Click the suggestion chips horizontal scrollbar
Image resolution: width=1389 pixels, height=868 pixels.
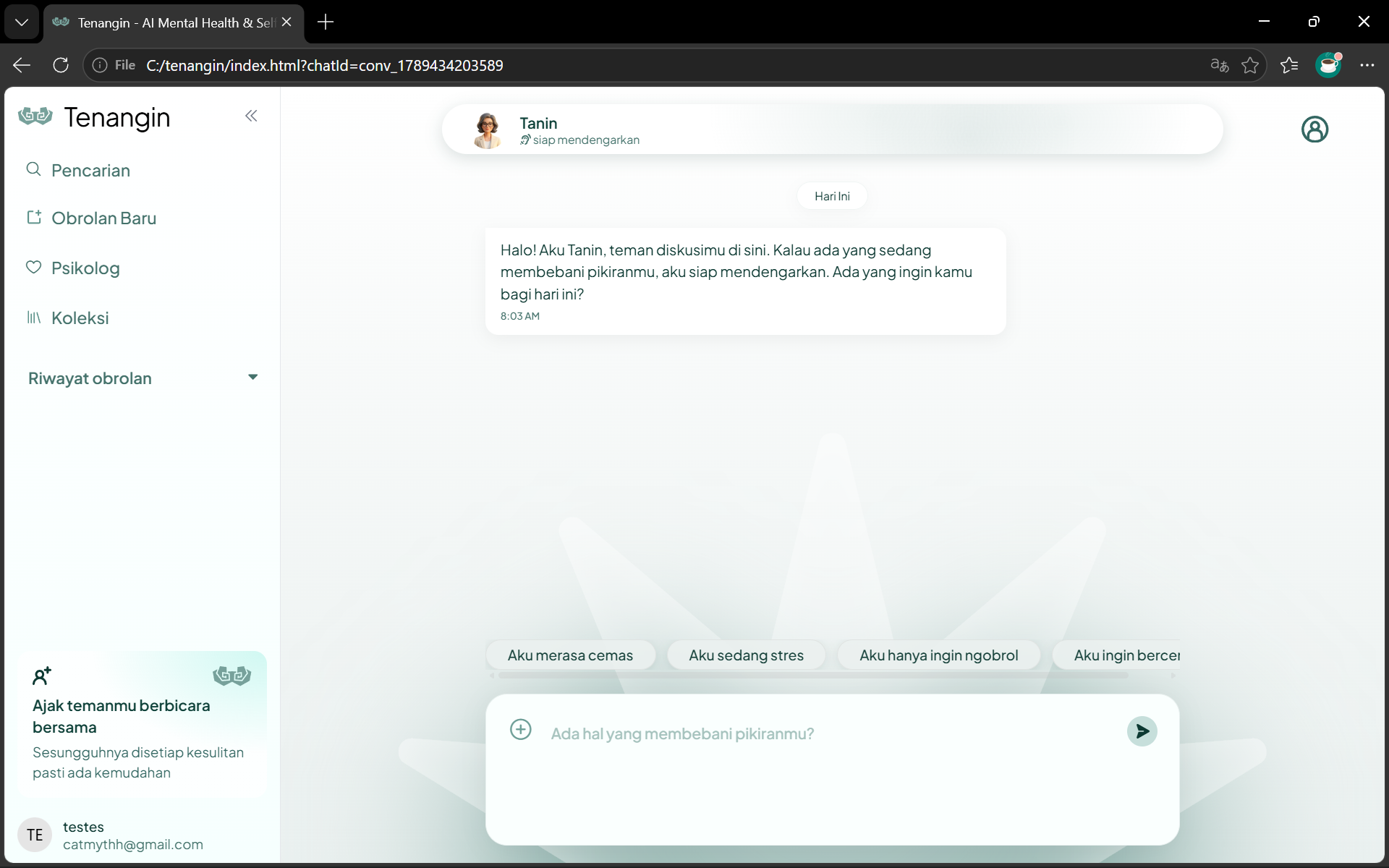(813, 676)
